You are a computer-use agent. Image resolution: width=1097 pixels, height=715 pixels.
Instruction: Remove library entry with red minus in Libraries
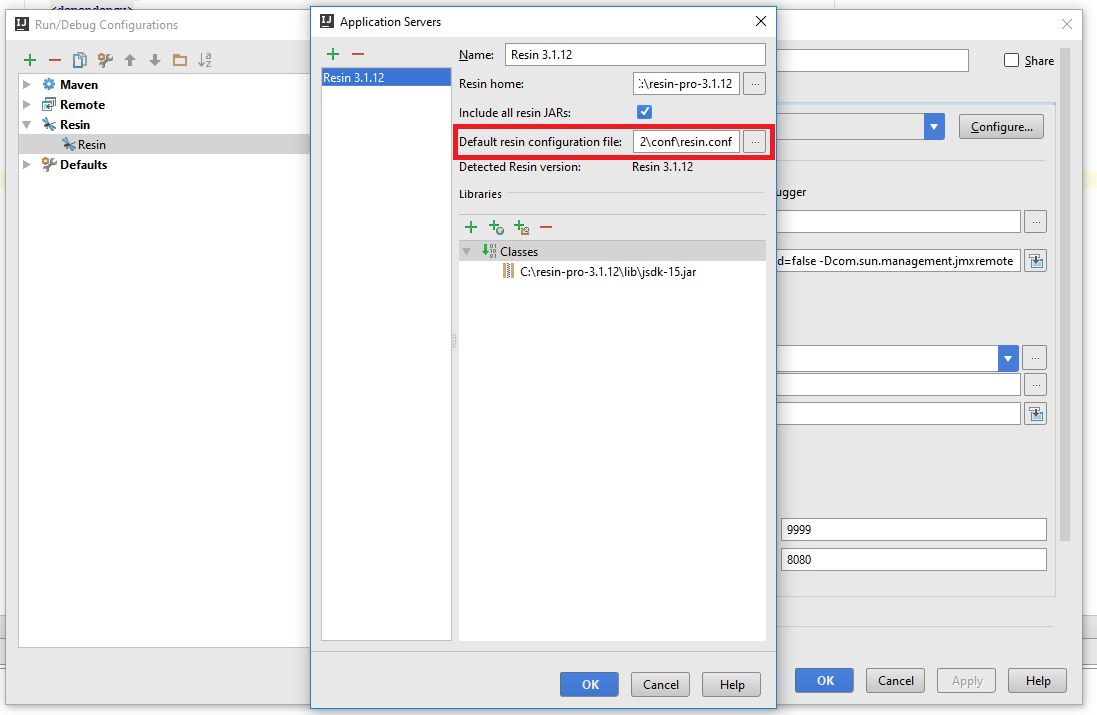(x=546, y=227)
